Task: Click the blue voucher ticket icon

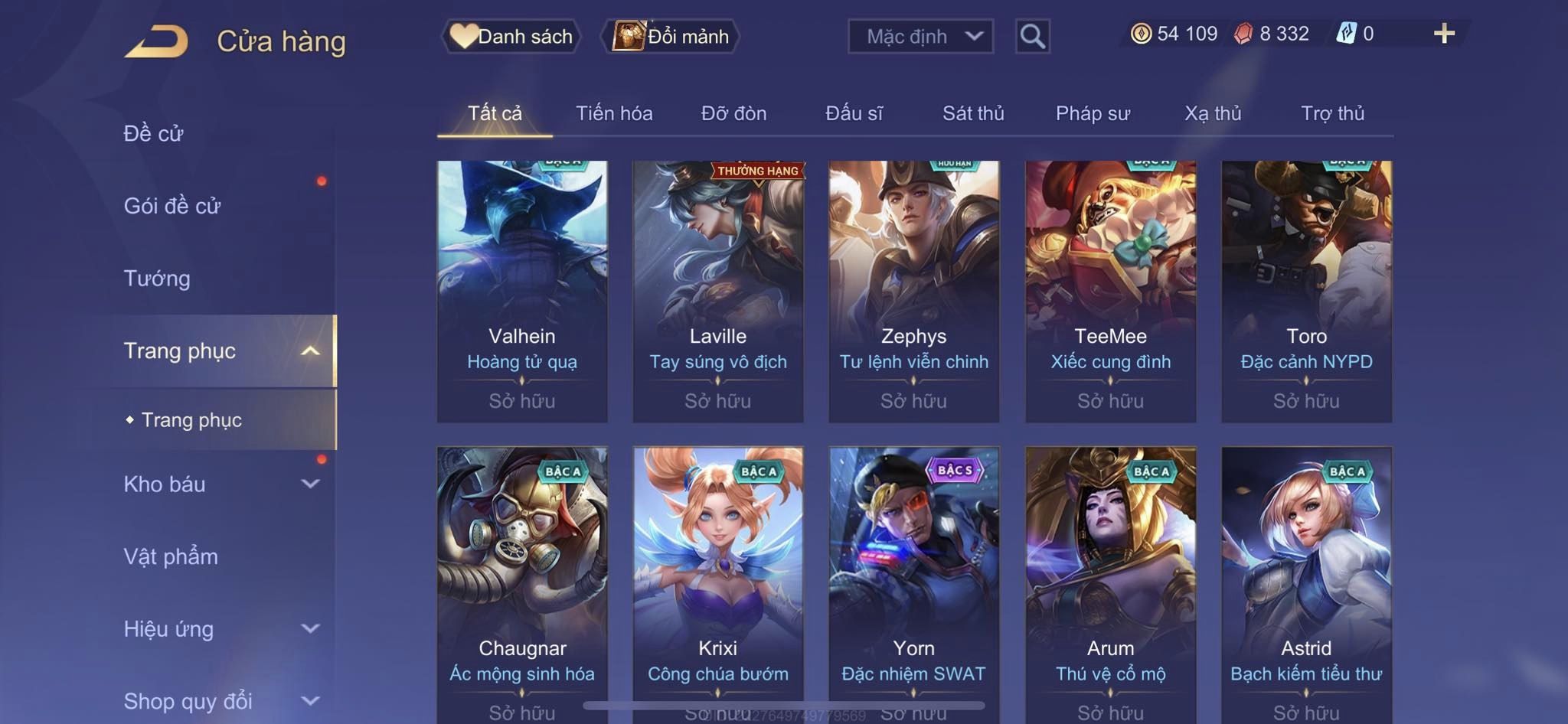Action: tap(1347, 34)
